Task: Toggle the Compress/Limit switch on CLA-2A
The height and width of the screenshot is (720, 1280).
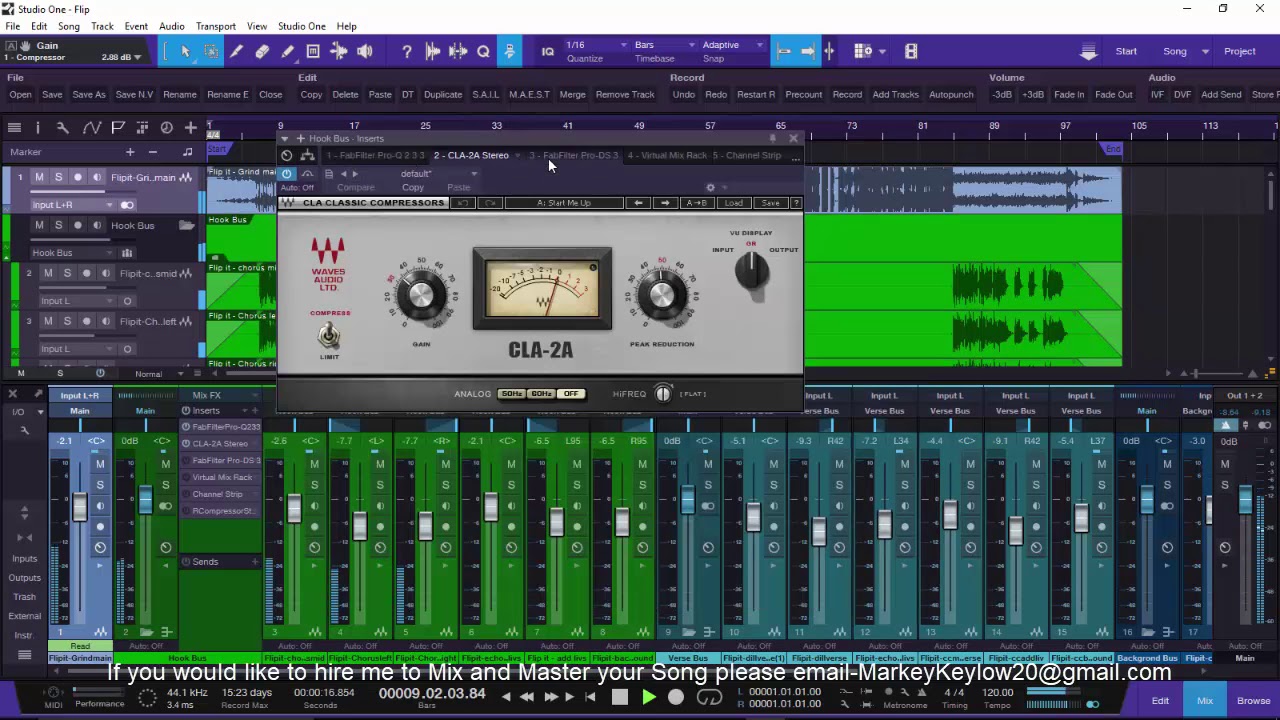Action: pyautogui.click(x=328, y=335)
